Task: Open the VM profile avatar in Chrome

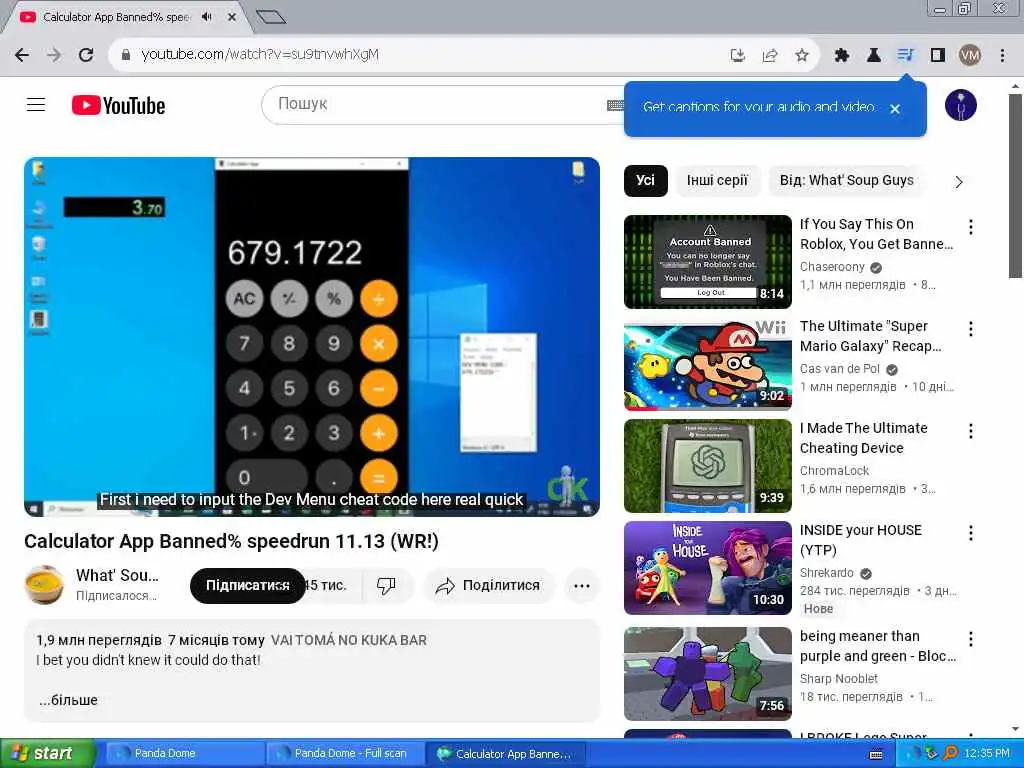Action: tap(970, 56)
